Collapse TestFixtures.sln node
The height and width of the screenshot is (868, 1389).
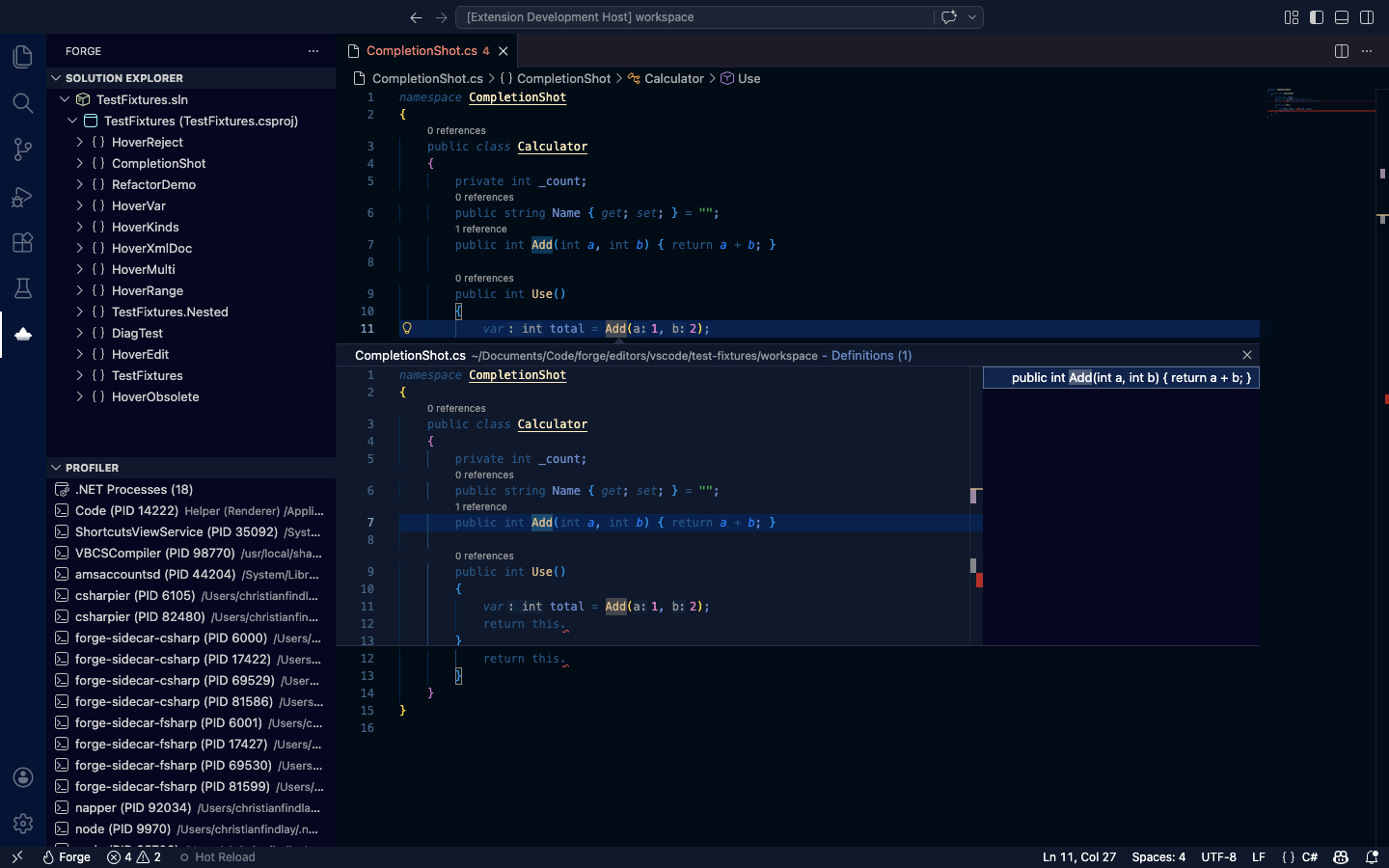[x=65, y=99]
